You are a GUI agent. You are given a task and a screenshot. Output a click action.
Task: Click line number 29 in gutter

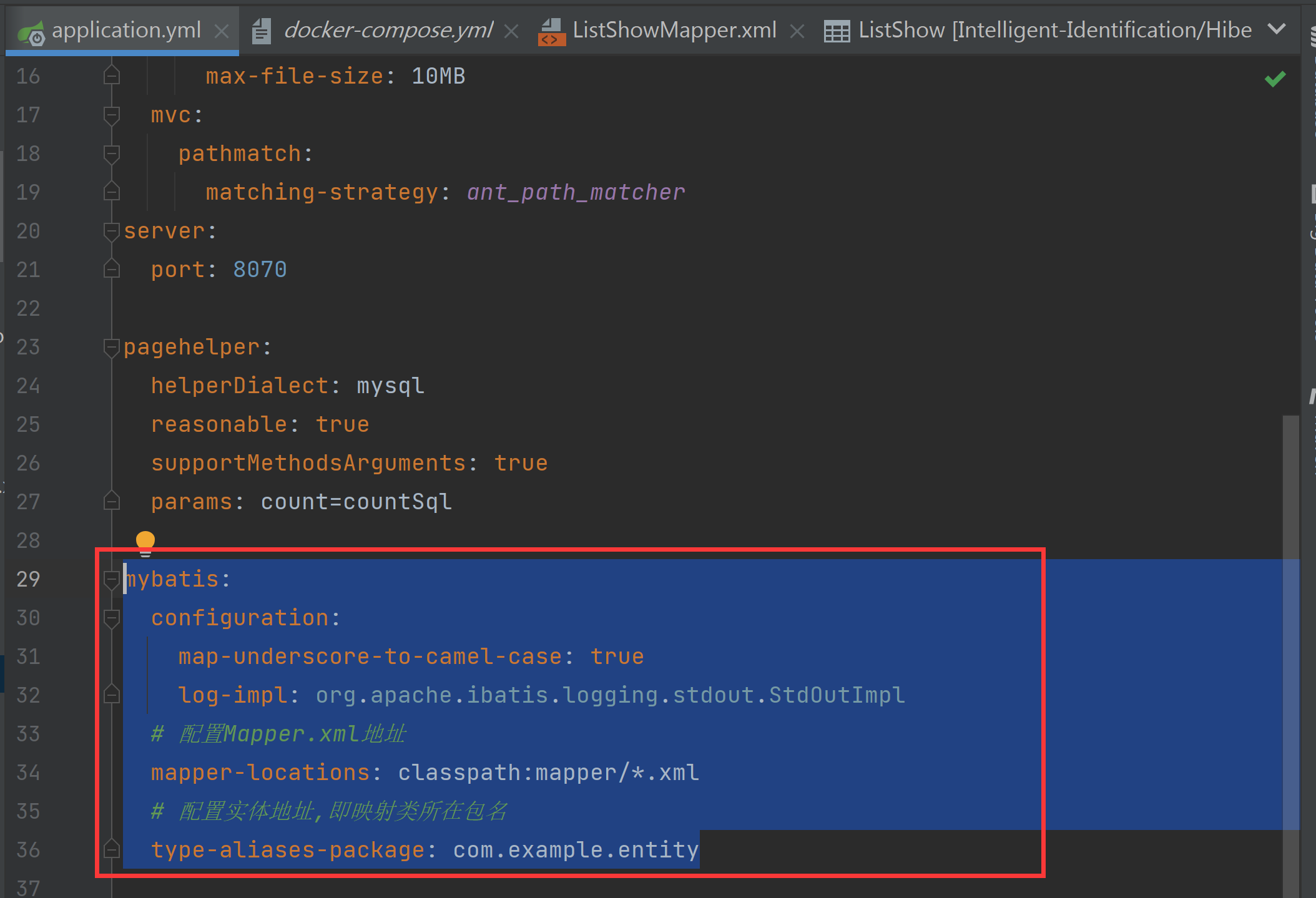coord(28,579)
